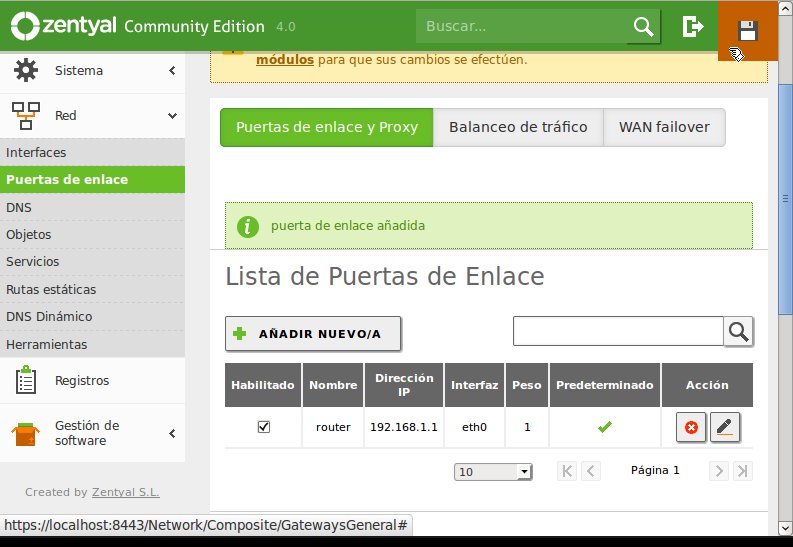Click the Lista de Puertas de Enlace heading
The height and width of the screenshot is (547, 793).
coord(385,277)
